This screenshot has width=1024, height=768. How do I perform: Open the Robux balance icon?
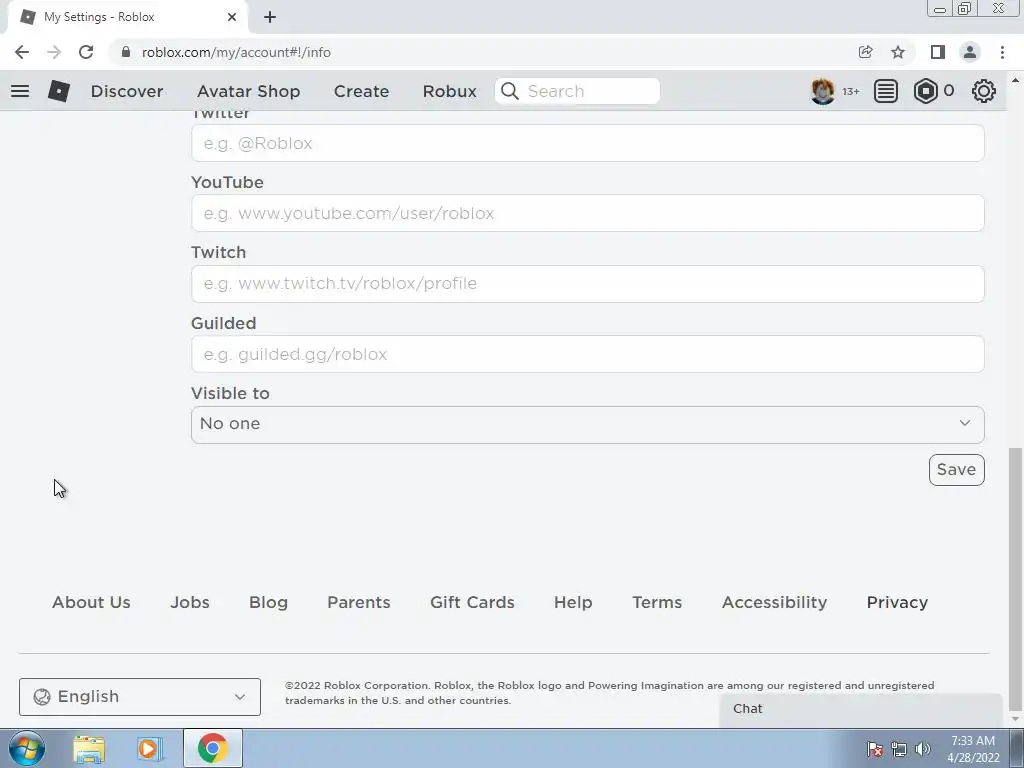click(x=925, y=91)
